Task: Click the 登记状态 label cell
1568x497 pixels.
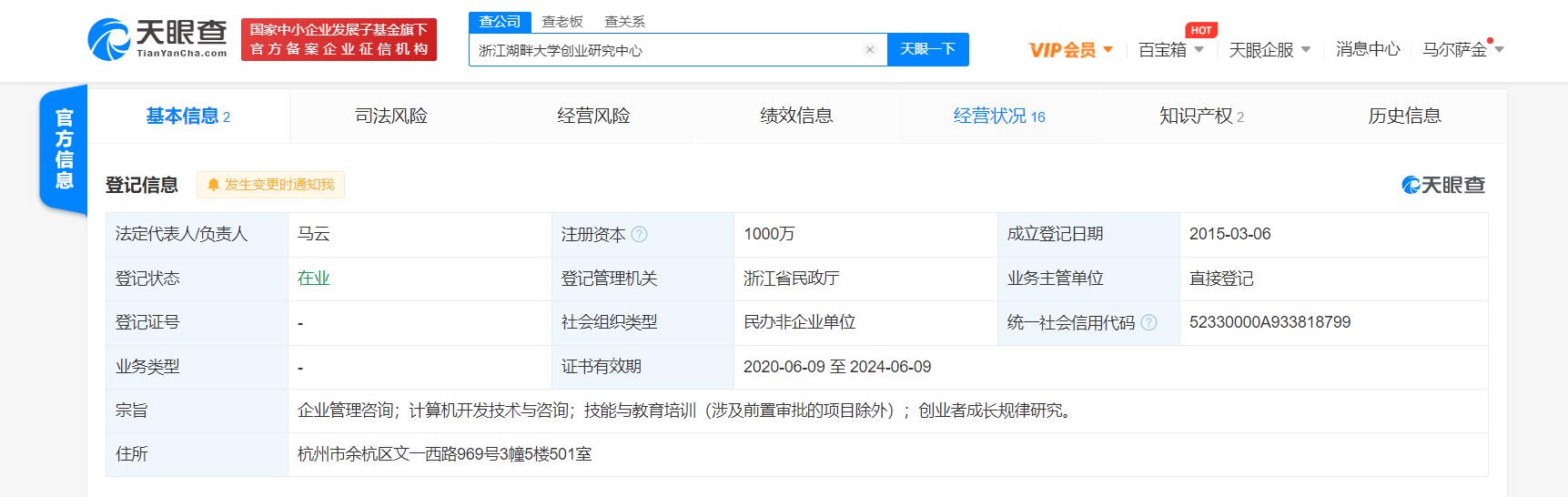Action: (197, 279)
